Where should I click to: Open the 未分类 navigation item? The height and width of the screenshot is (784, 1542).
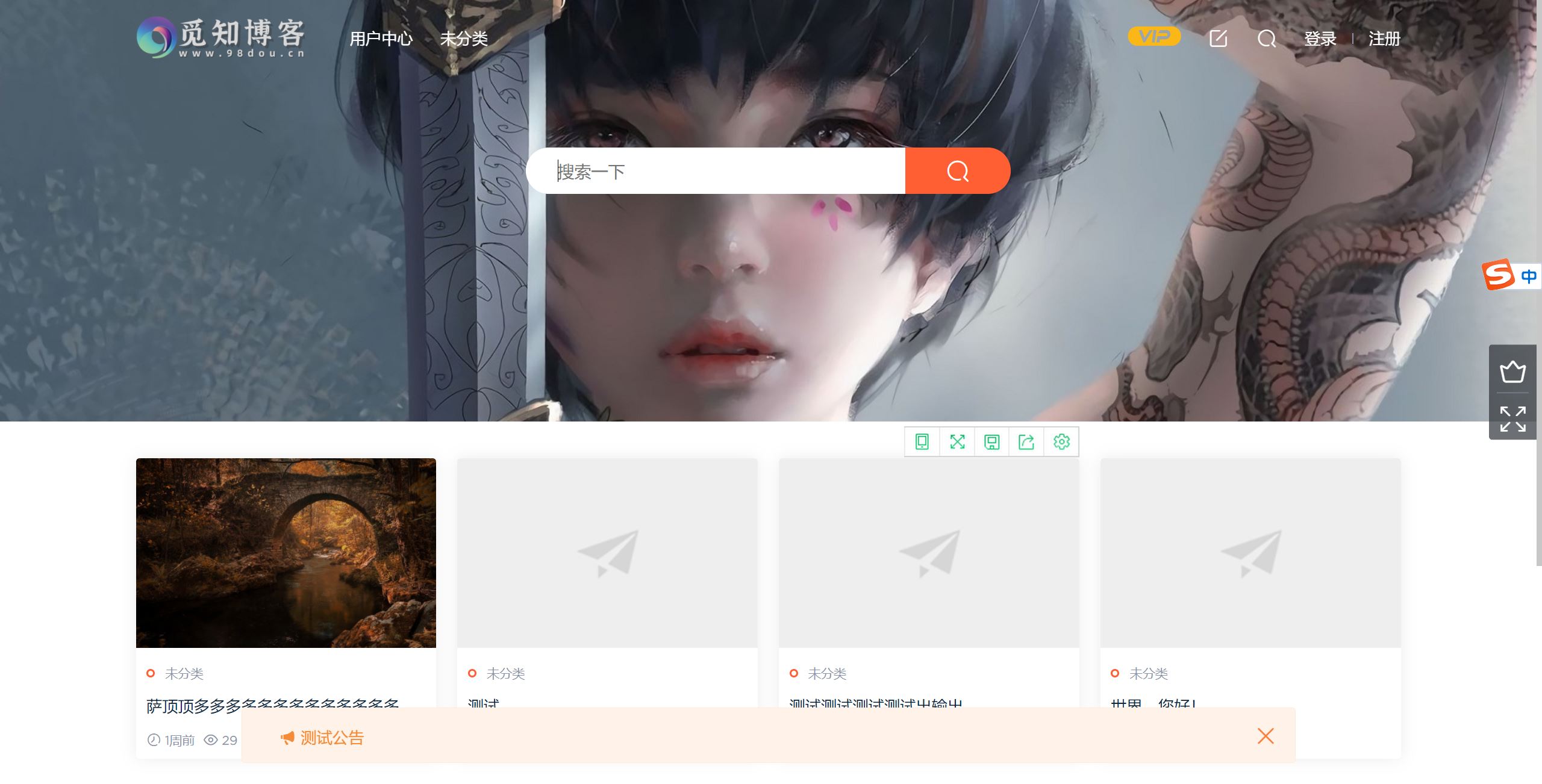[464, 39]
